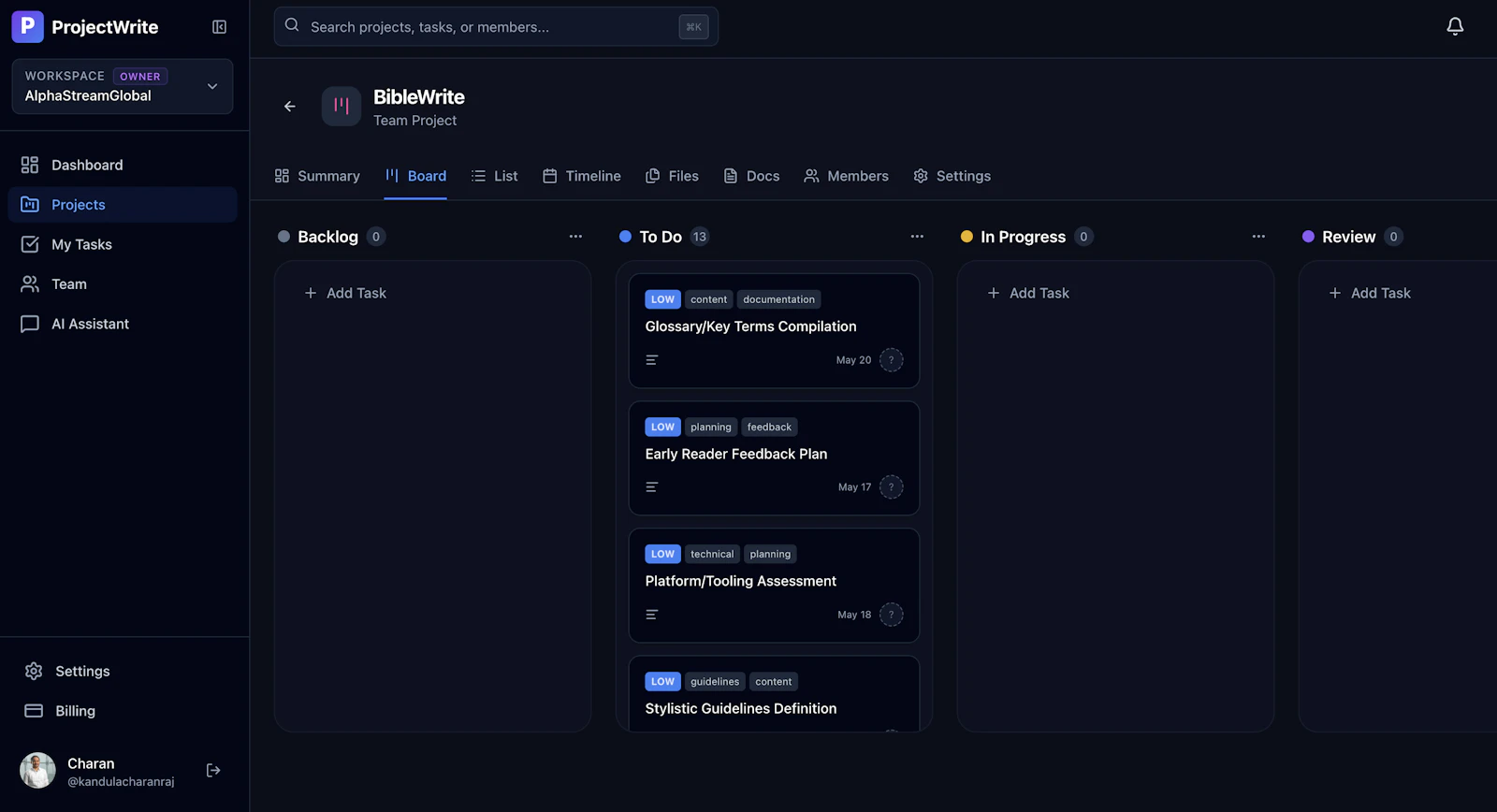Image resolution: width=1497 pixels, height=812 pixels.
Task: Click description icon on Early Reader Feedback card
Action: click(652, 487)
